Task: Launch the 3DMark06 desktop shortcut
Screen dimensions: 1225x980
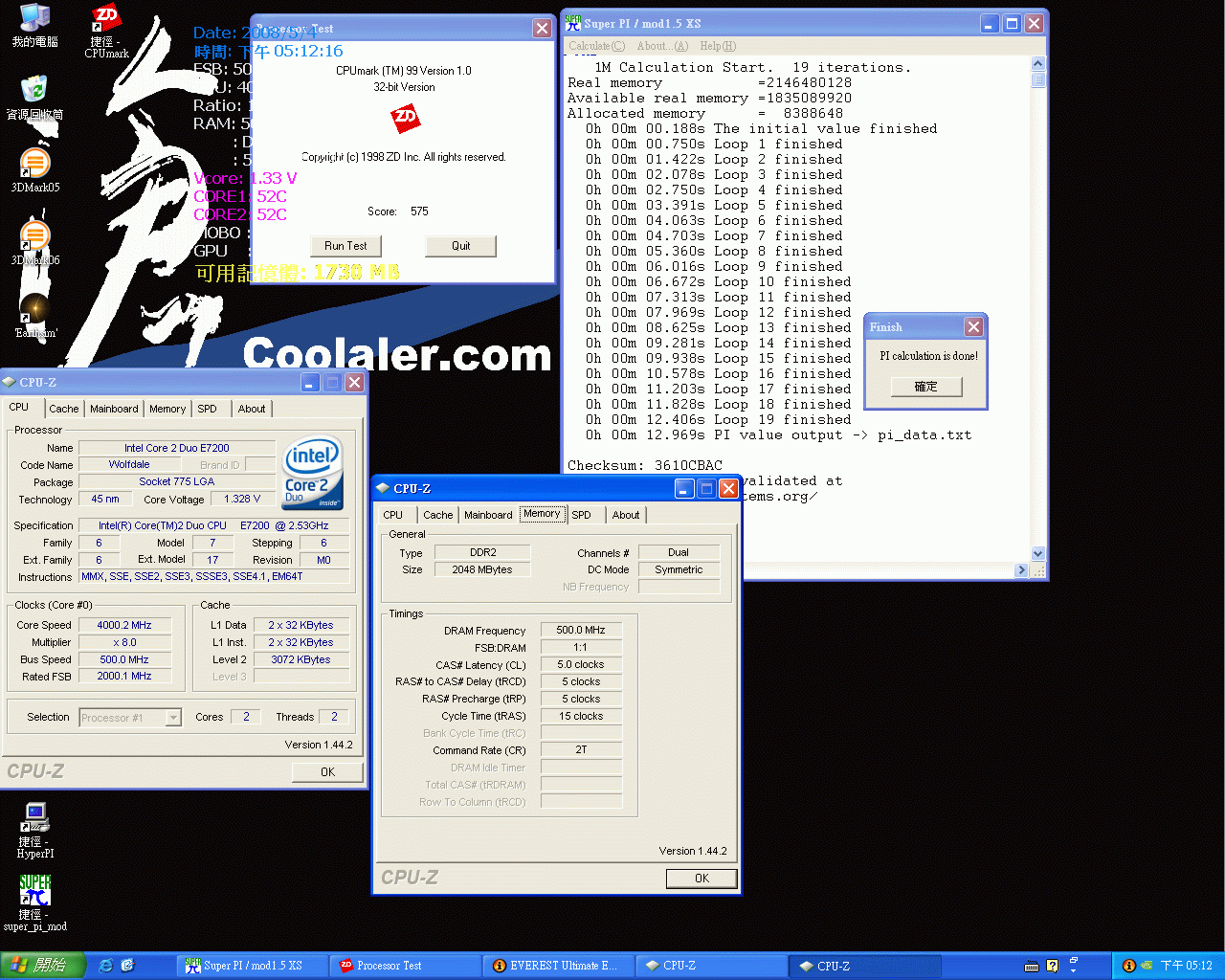Action: point(34,243)
